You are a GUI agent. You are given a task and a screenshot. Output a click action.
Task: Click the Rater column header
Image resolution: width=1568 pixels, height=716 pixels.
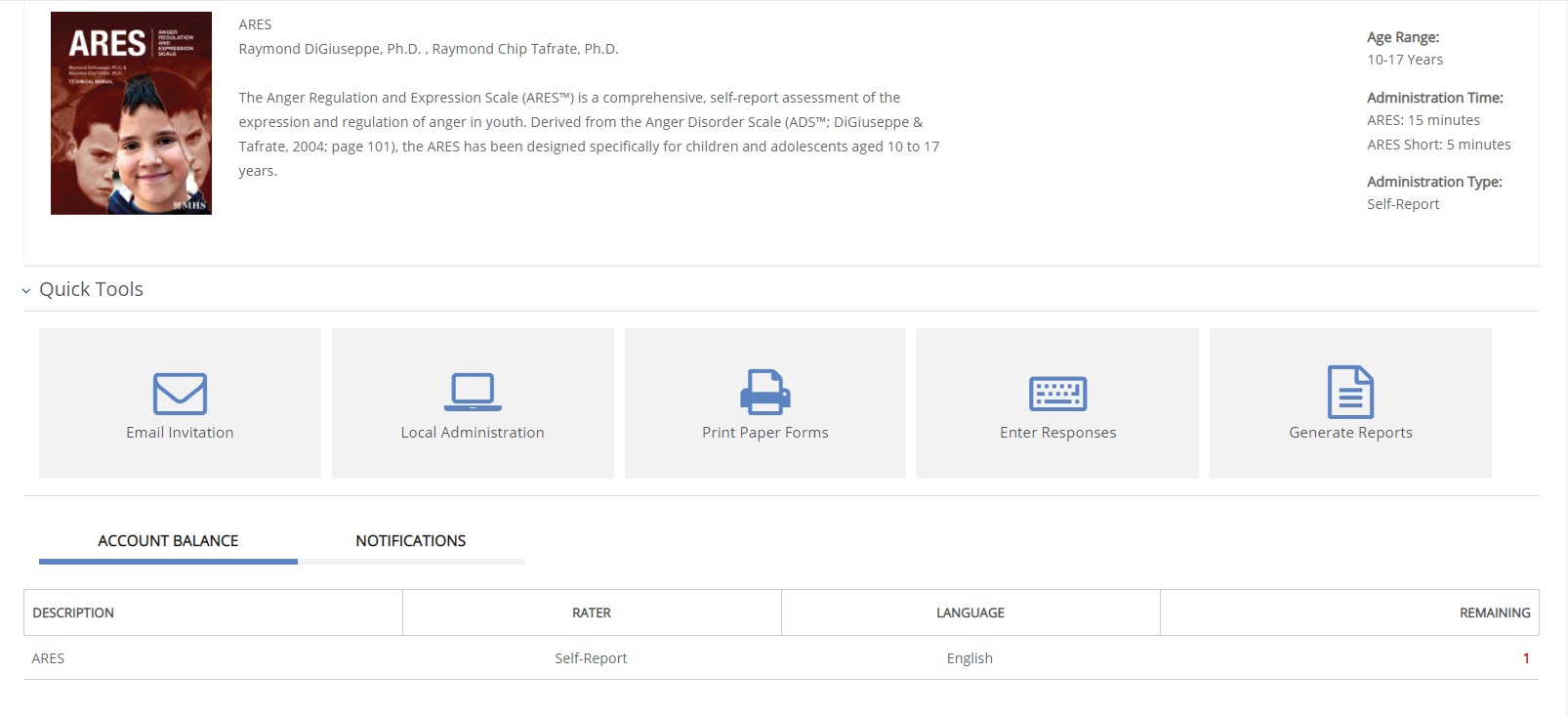pos(592,612)
